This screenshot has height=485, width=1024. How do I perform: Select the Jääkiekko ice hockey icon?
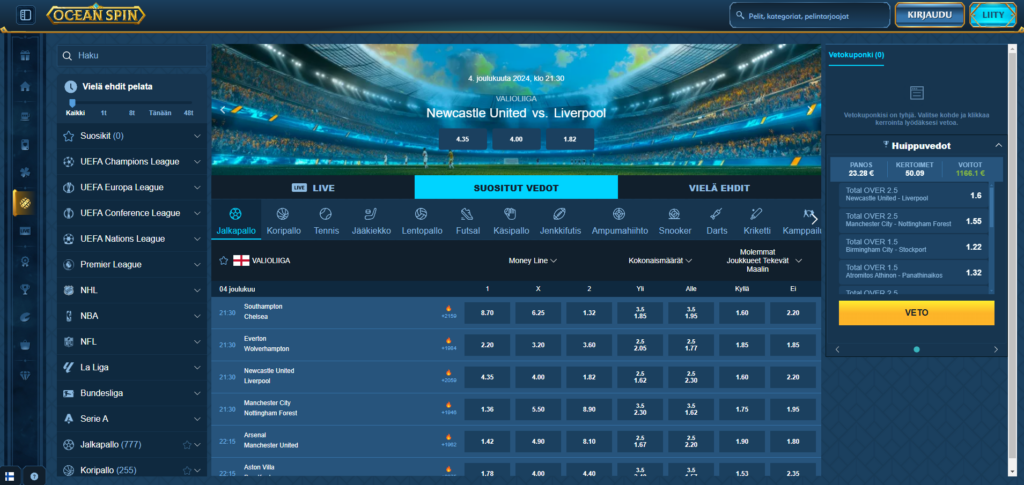coord(371,221)
